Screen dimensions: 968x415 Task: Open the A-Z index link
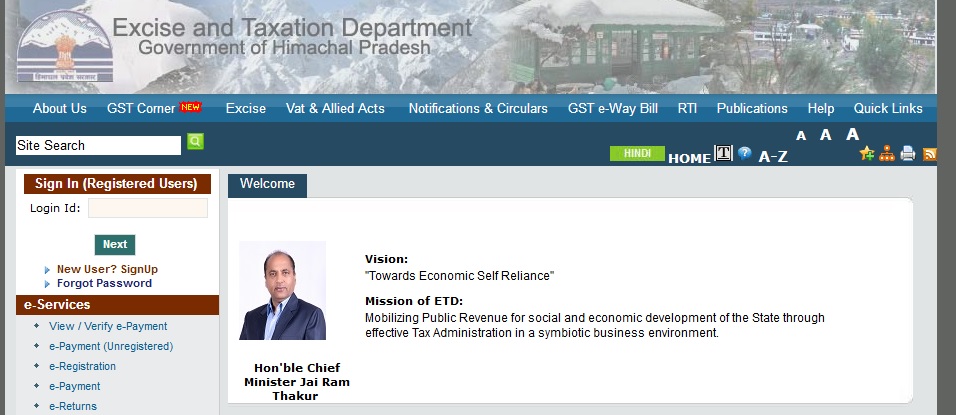(773, 156)
